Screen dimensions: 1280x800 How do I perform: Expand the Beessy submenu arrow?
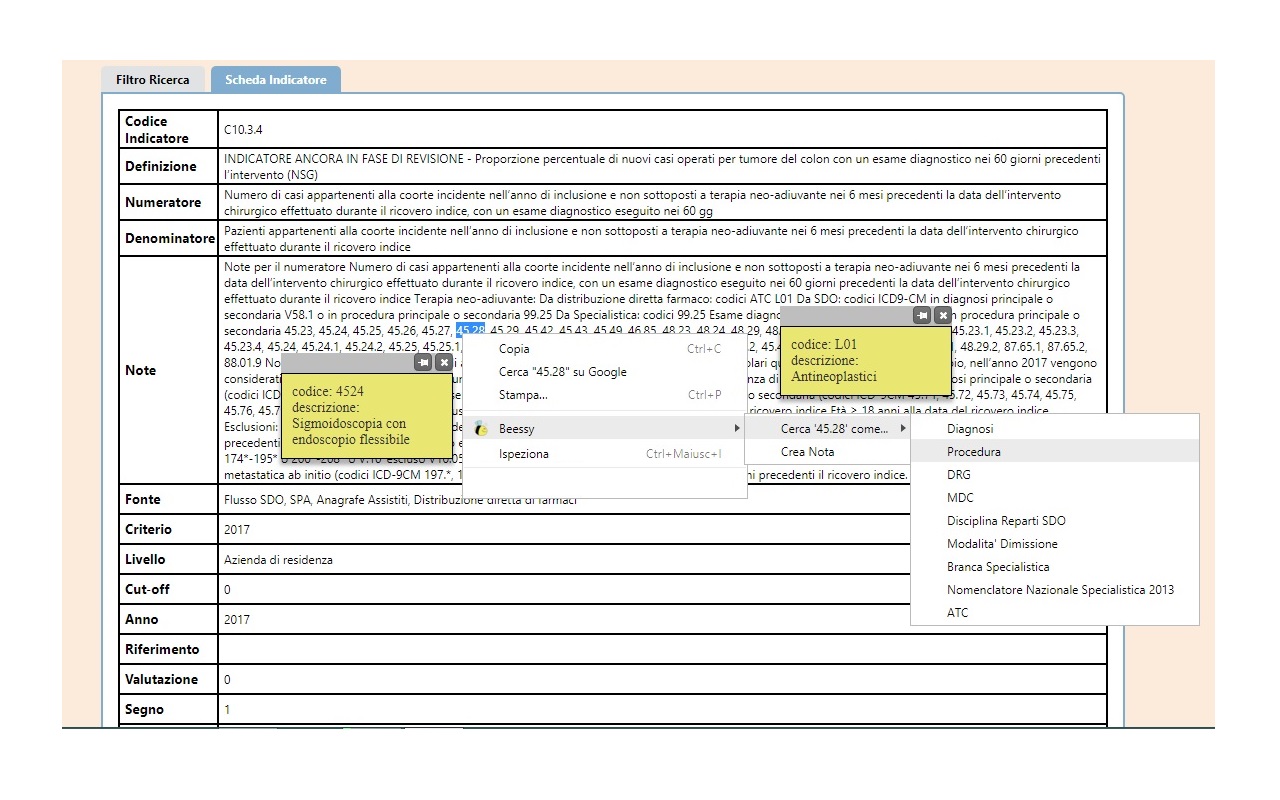click(737, 428)
